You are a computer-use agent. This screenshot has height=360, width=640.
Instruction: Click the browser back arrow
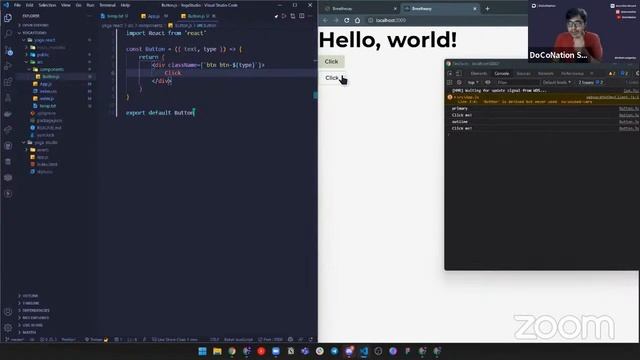tap(325, 20)
